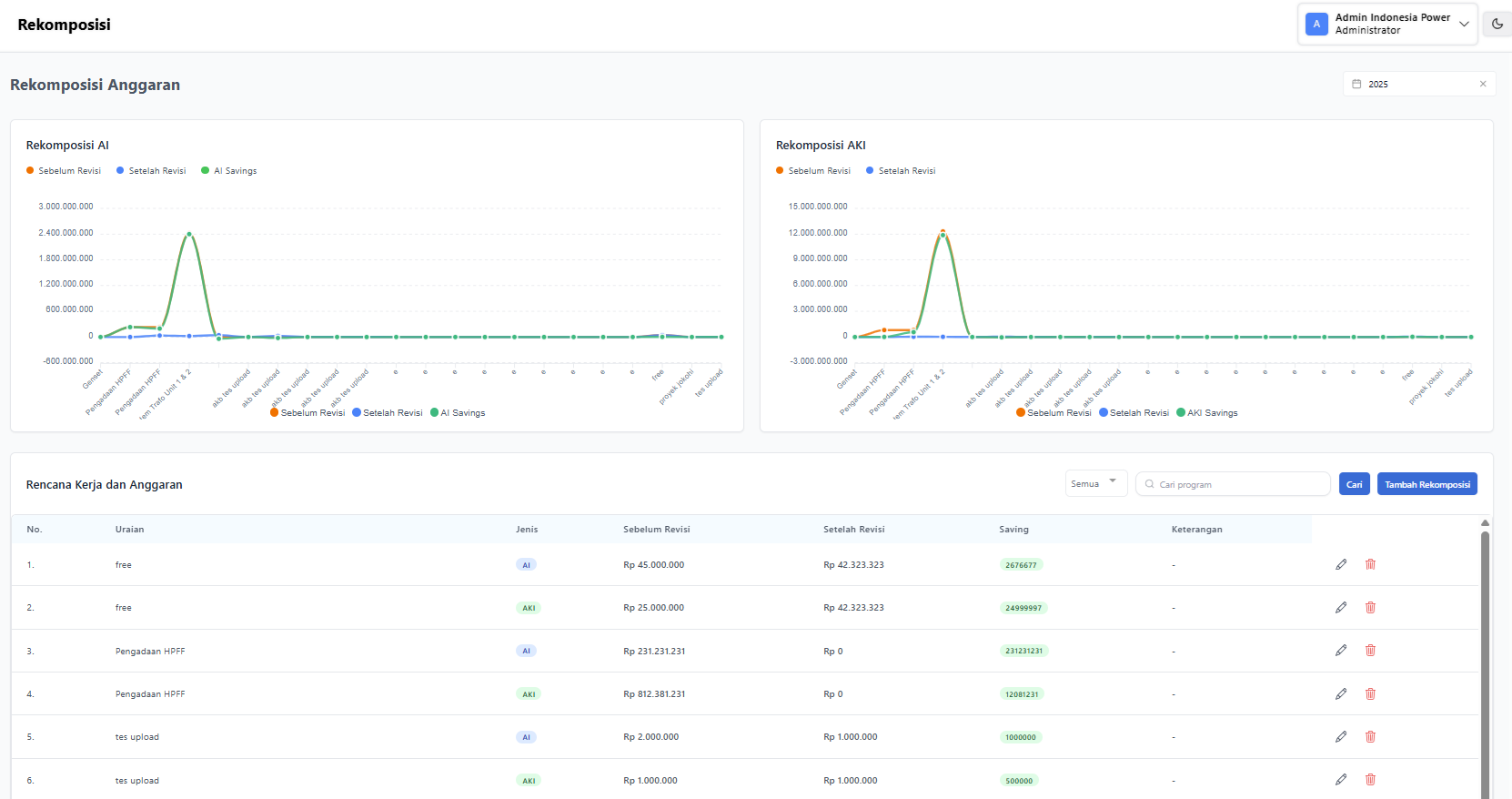The width and height of the screenshot is (1512, 799).
Task: Click pencil icon for row 3 Pengadaan HPFF
Action: coord(1341,651)
